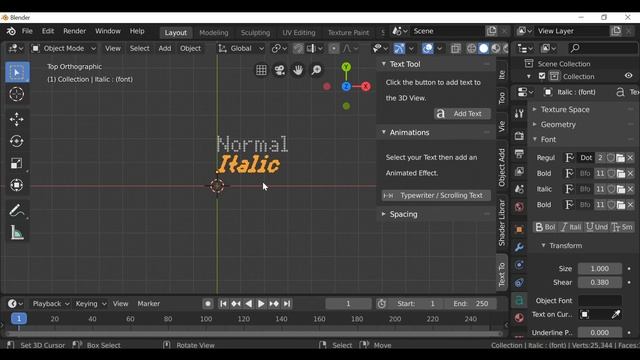Open the Render properties tab icon
The width and height of the screenshot is (640, 360).
[519, 136]
